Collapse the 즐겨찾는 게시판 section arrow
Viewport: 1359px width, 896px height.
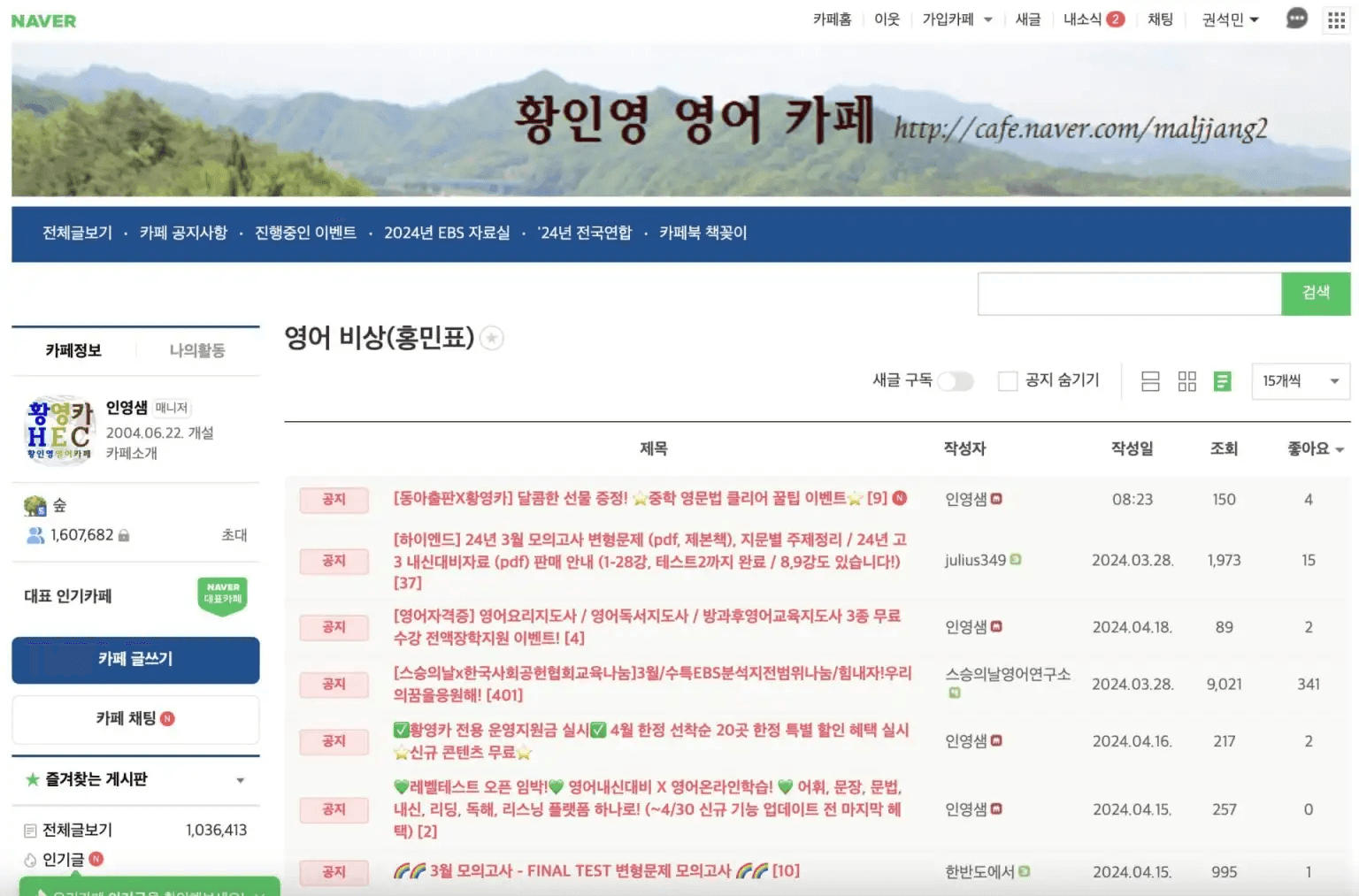point(241,780)
